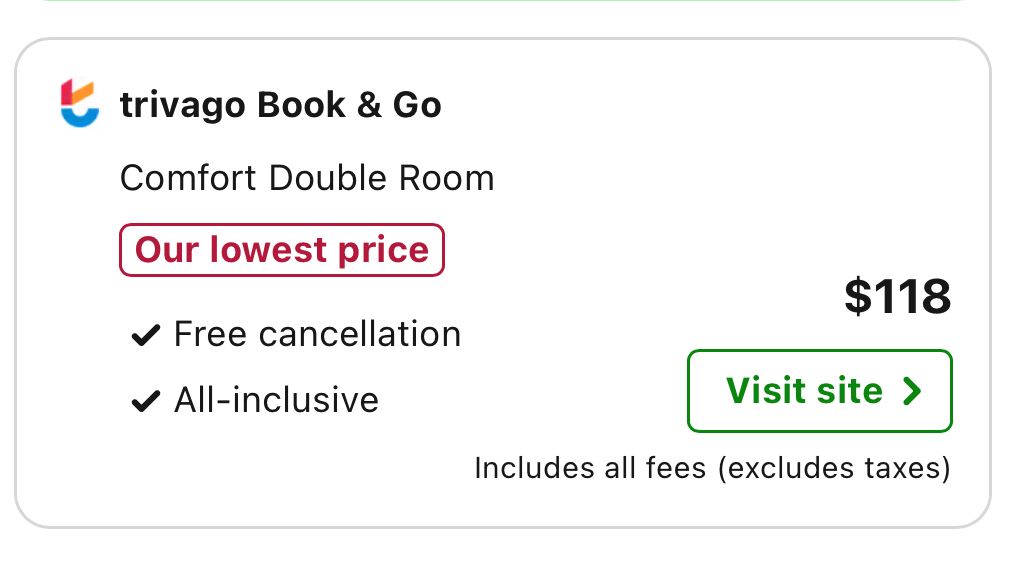Click the Book & Go text
Viewport: 1028px width, 565px height.
349,105
